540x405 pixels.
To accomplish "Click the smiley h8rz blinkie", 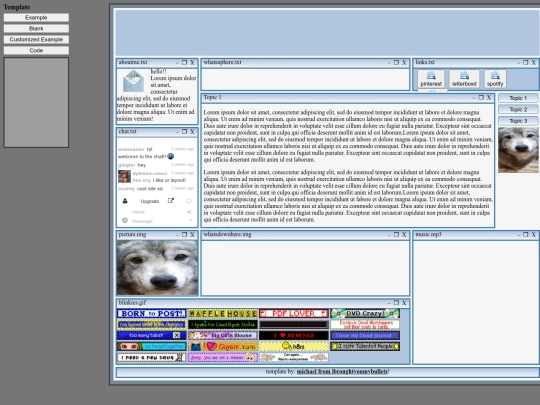I will tap(294, 346).
